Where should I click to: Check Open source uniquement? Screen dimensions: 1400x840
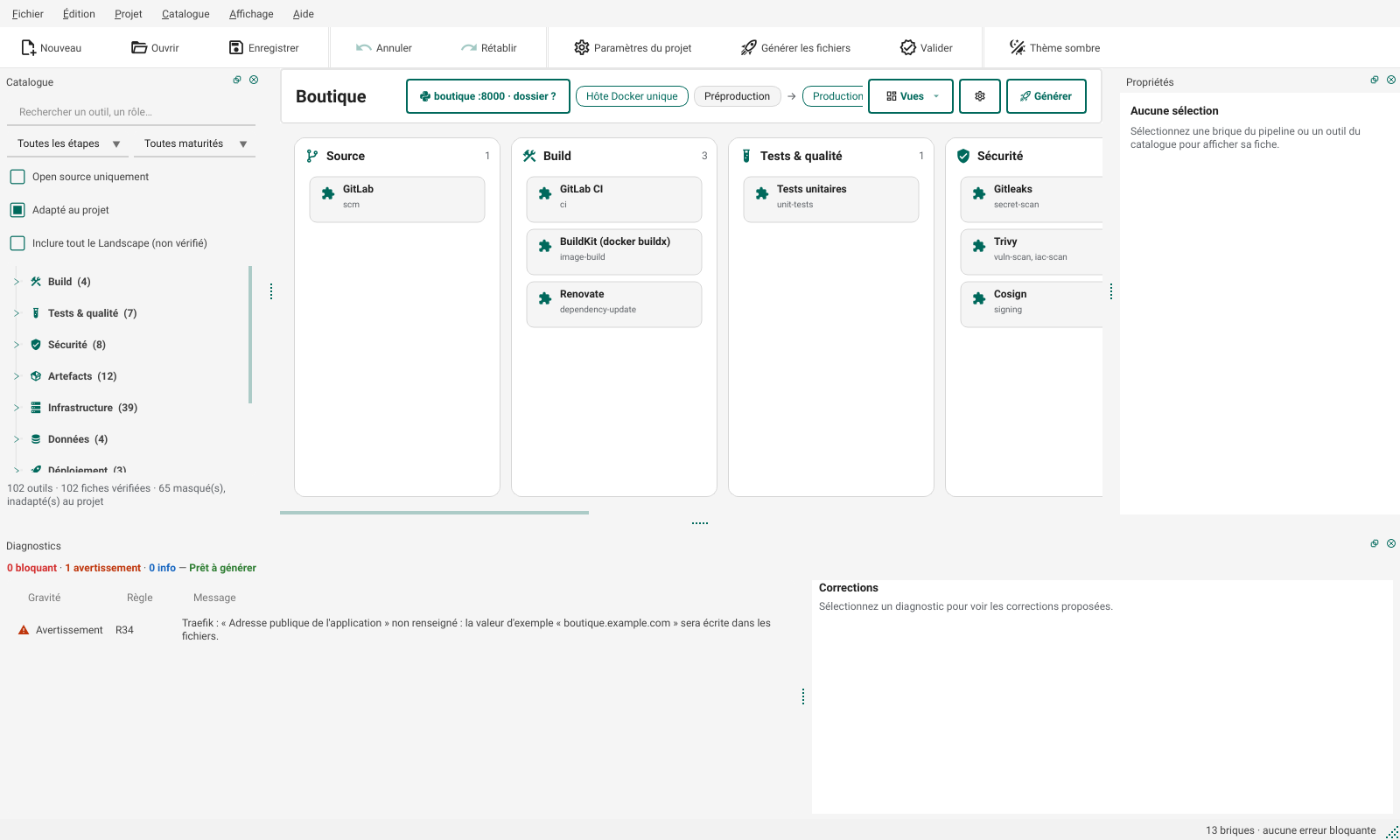[17, 177]
